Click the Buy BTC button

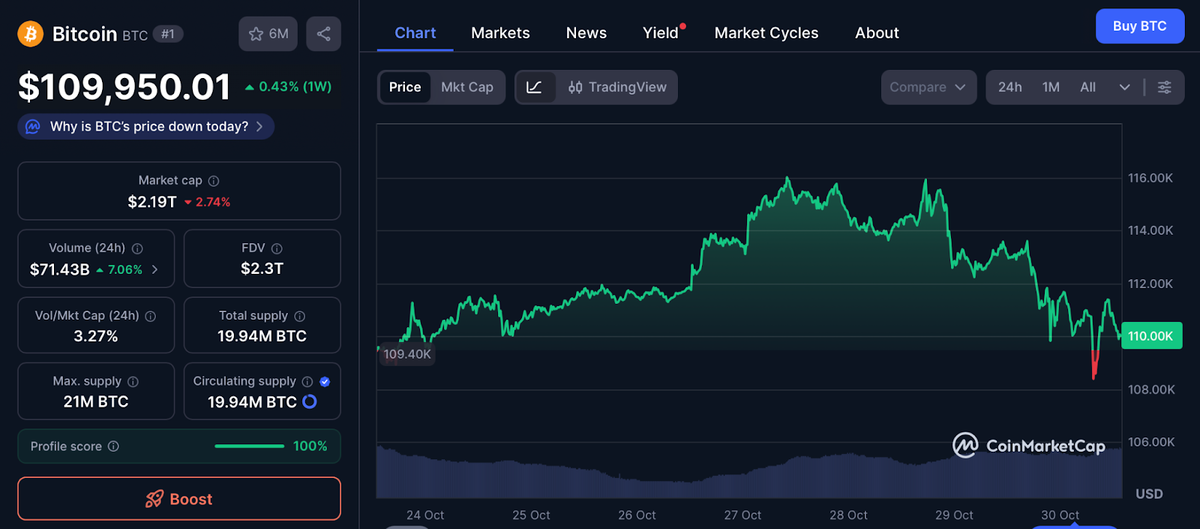click(1139, 26)
